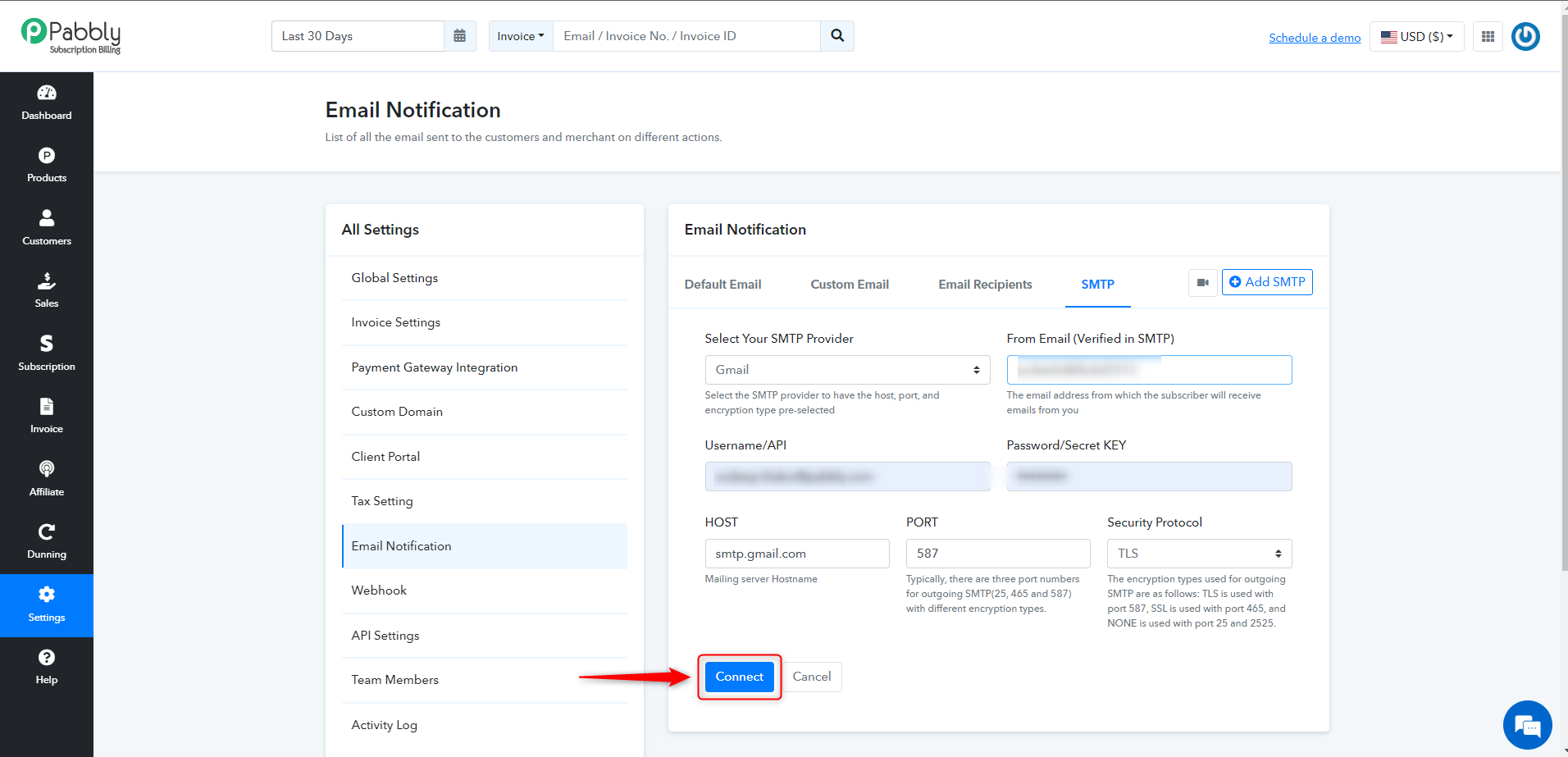Go to Products in the sidebar

tap(47, 166)
